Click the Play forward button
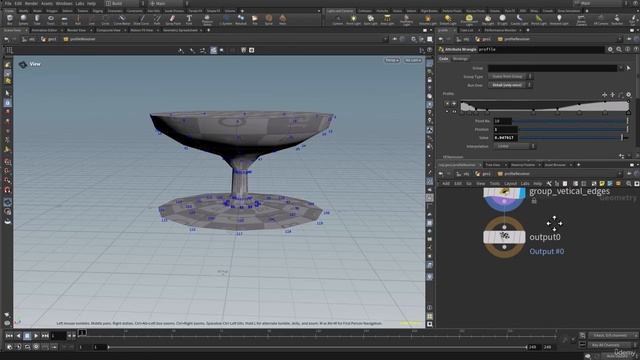640x360 pixels. coord(36,336)
